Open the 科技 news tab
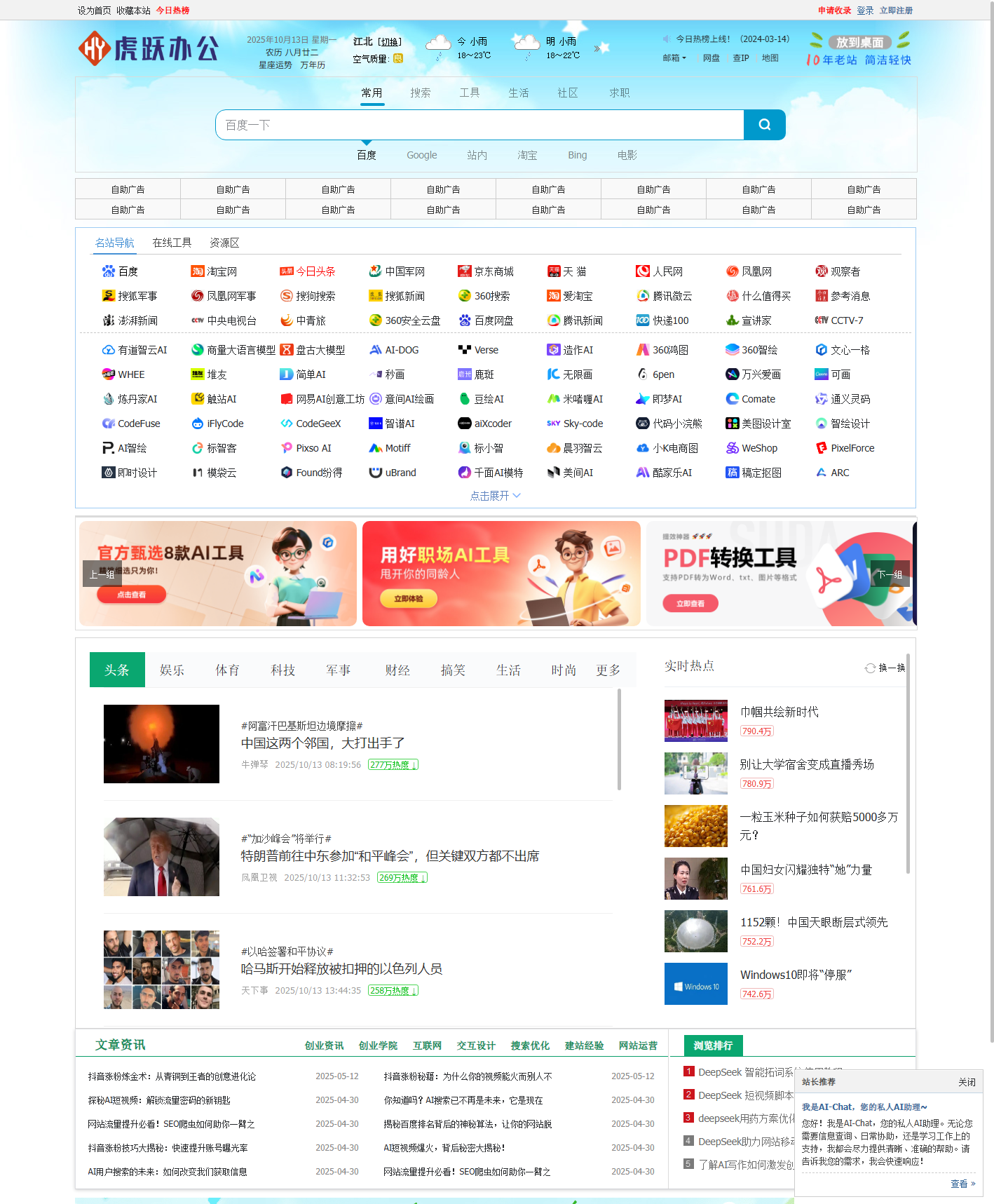 pyautogui.click(x=283, y=670)
